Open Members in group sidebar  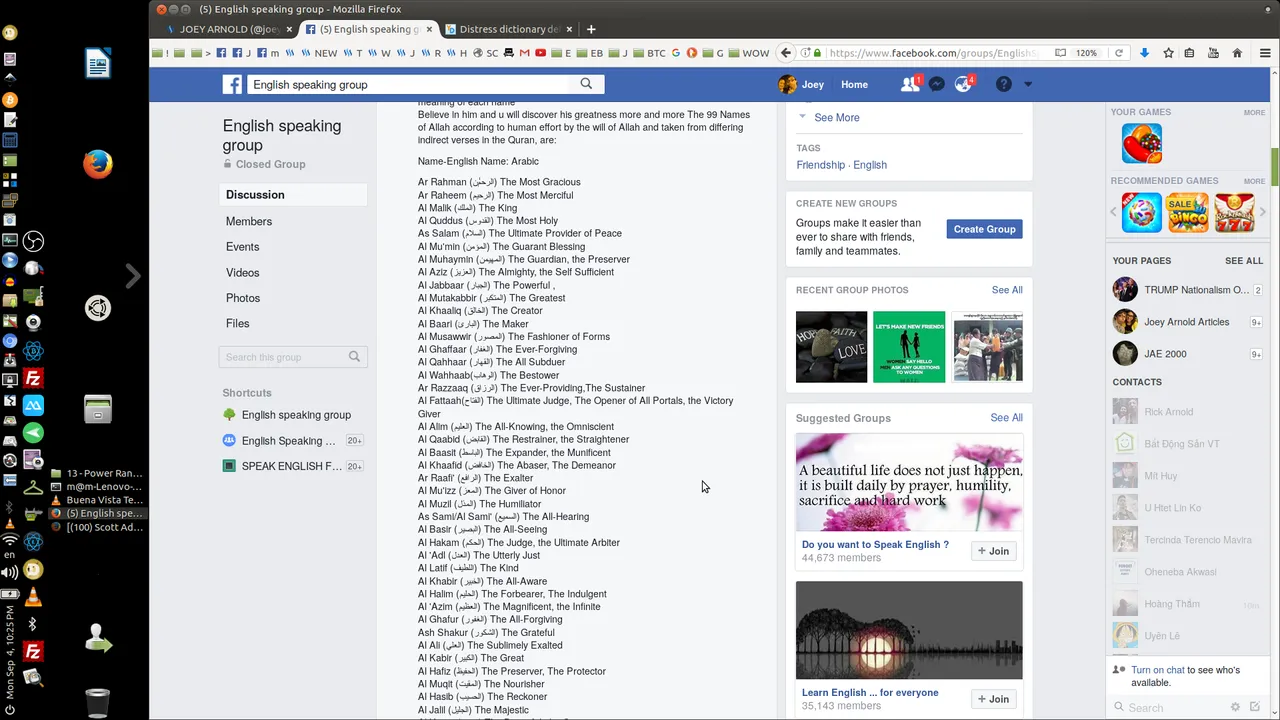tap(249, 221)
